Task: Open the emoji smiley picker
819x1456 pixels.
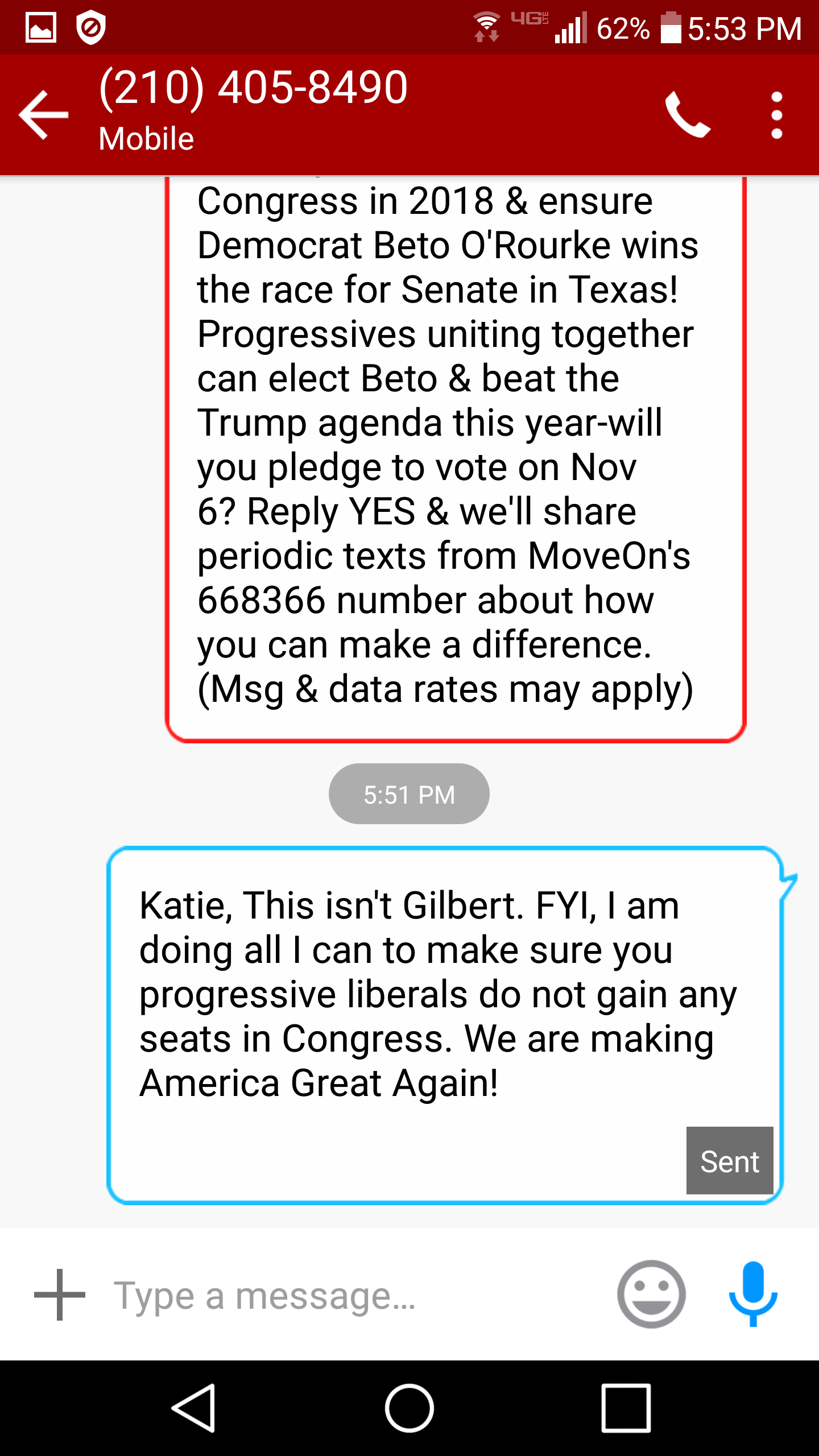Action: pyautogui.click(x=651, y=1294)
